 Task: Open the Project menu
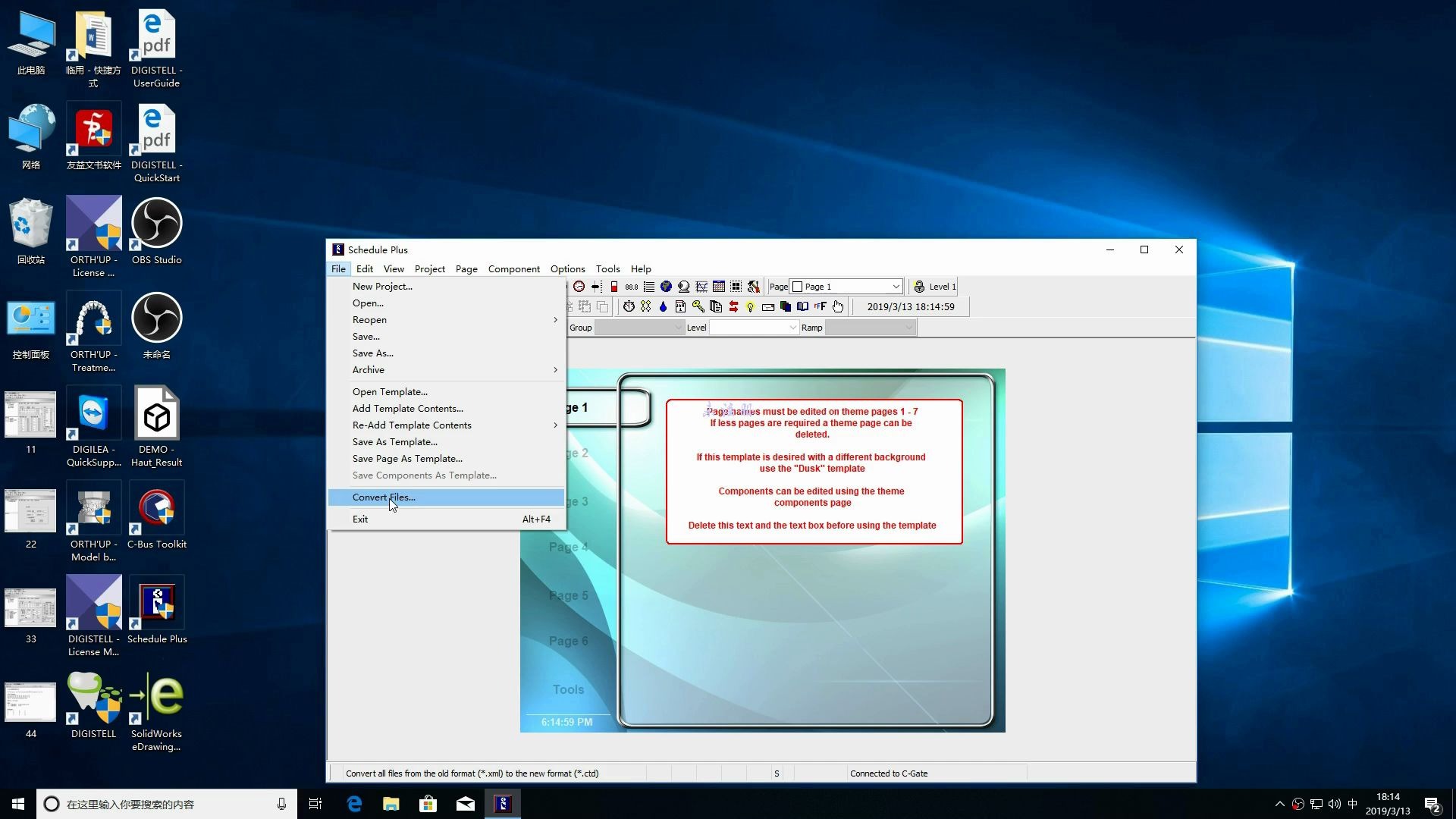pyautogui.click(x=430, y=269)
